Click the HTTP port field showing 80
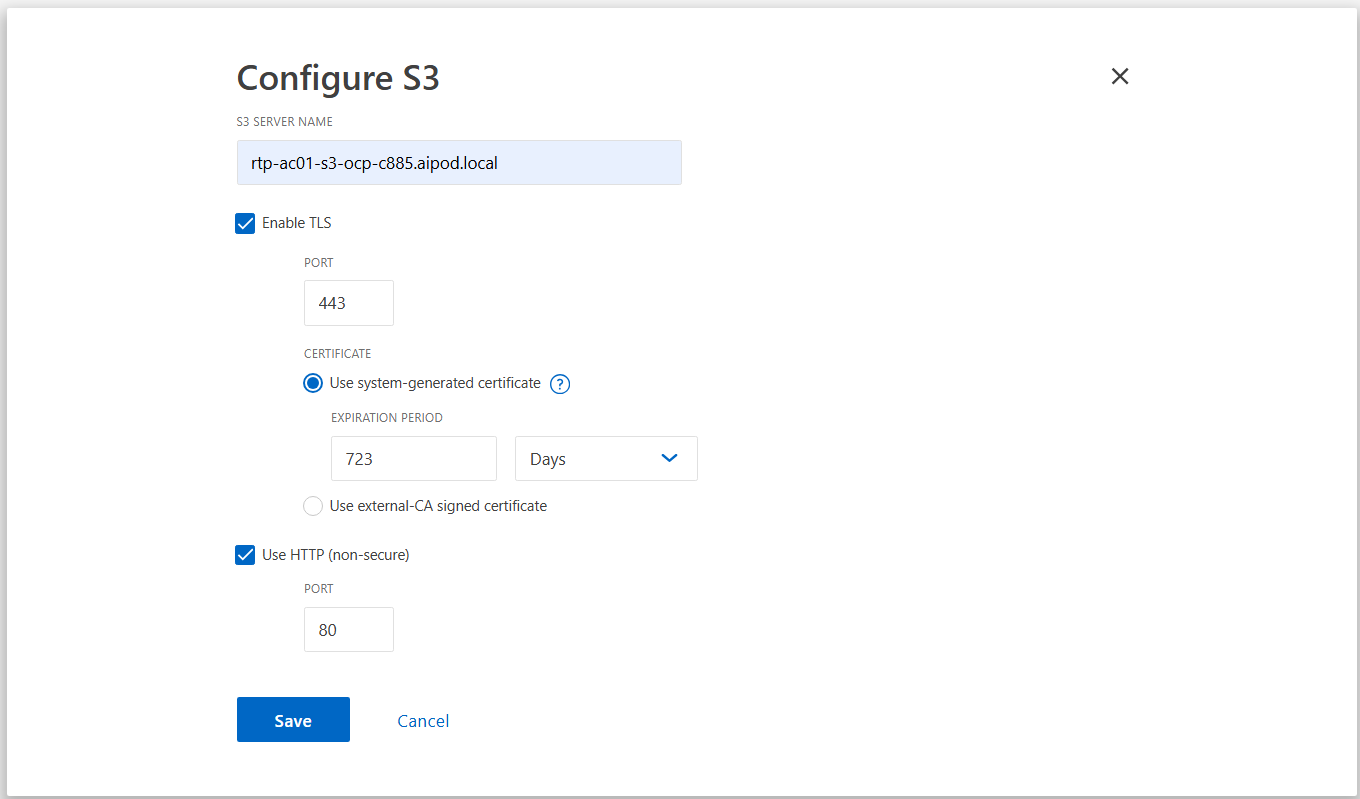The width and height of the screenshot is (1360, 799). (x=348, y=629)
